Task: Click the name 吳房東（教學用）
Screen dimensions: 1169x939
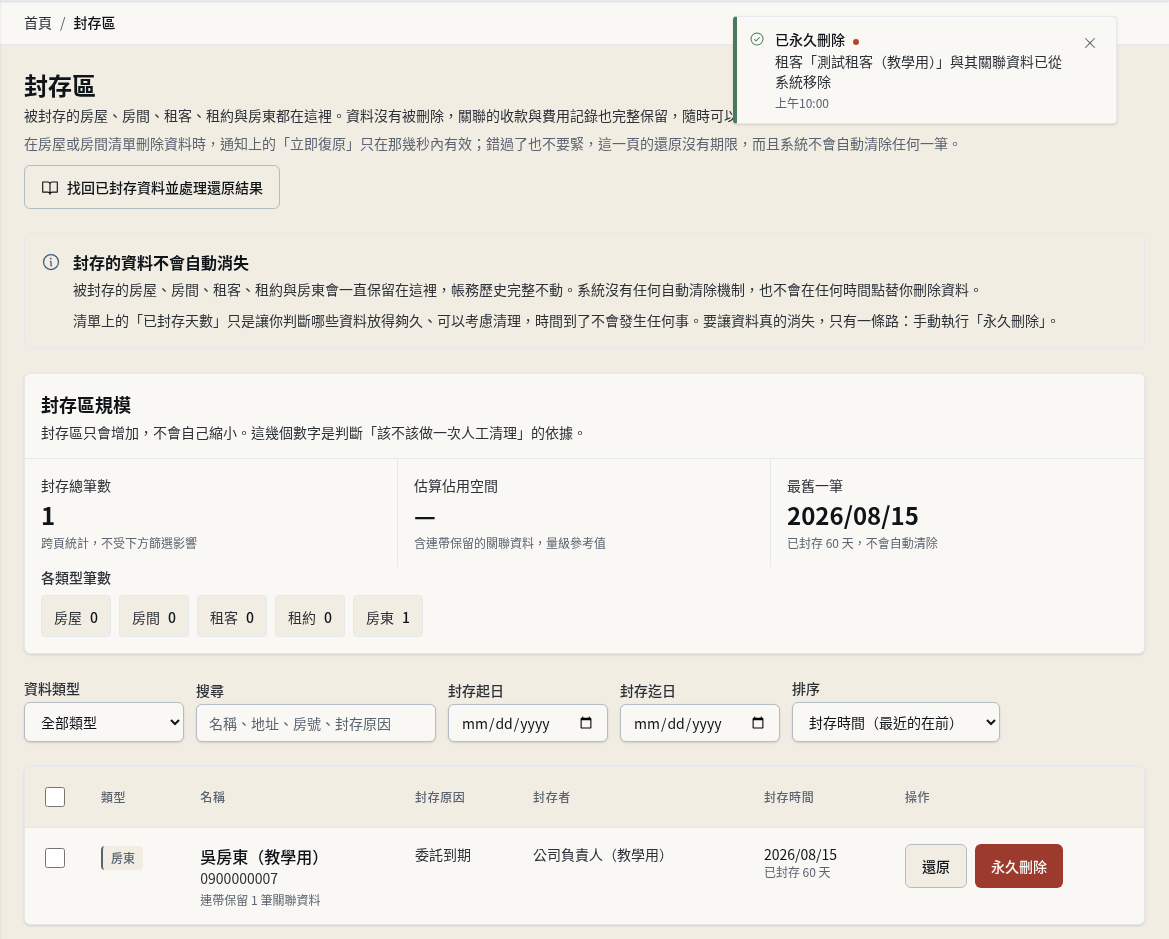Action: pyautogui.click(x=260, y=857)
